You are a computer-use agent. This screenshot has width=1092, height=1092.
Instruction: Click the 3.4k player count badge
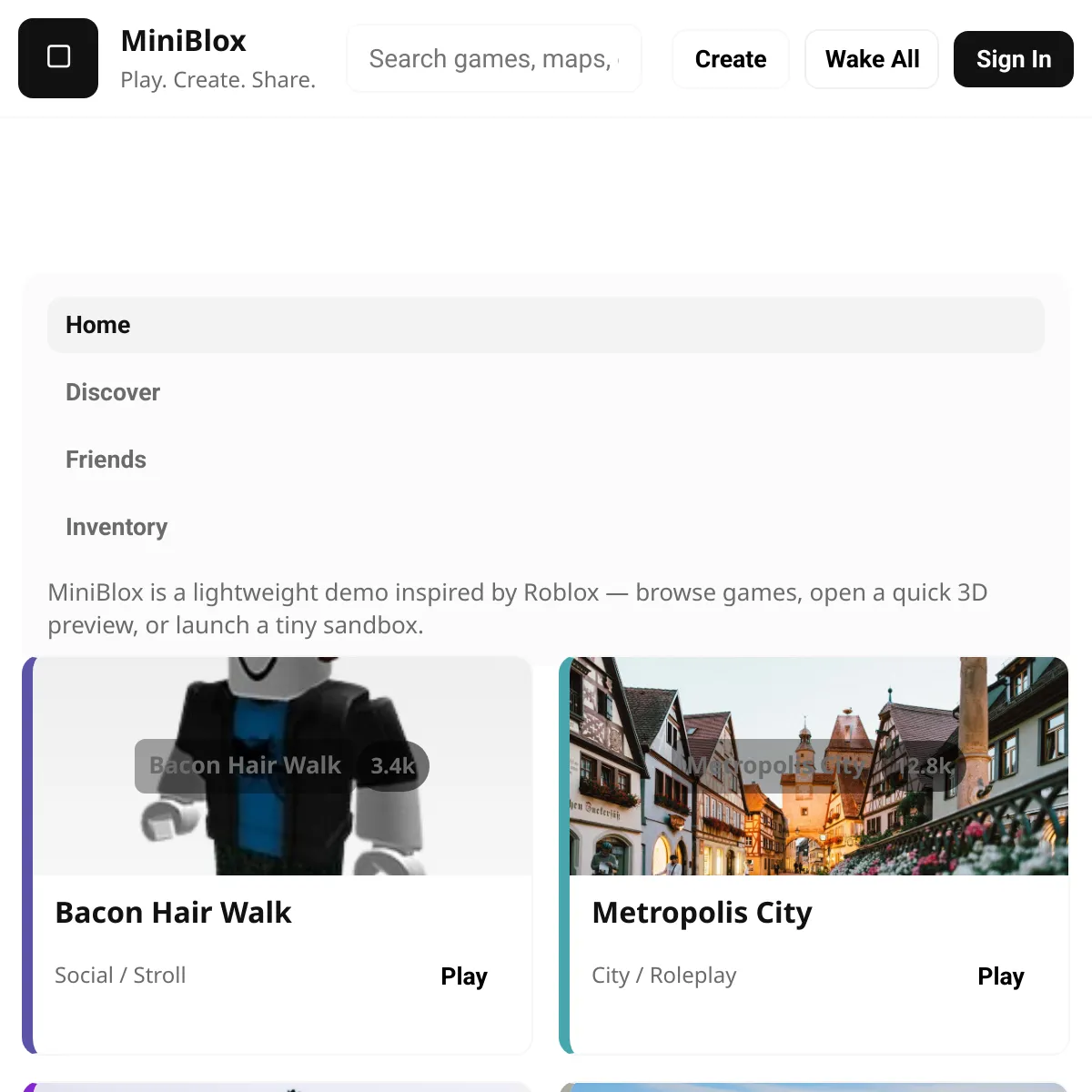[x=392, y=766]
